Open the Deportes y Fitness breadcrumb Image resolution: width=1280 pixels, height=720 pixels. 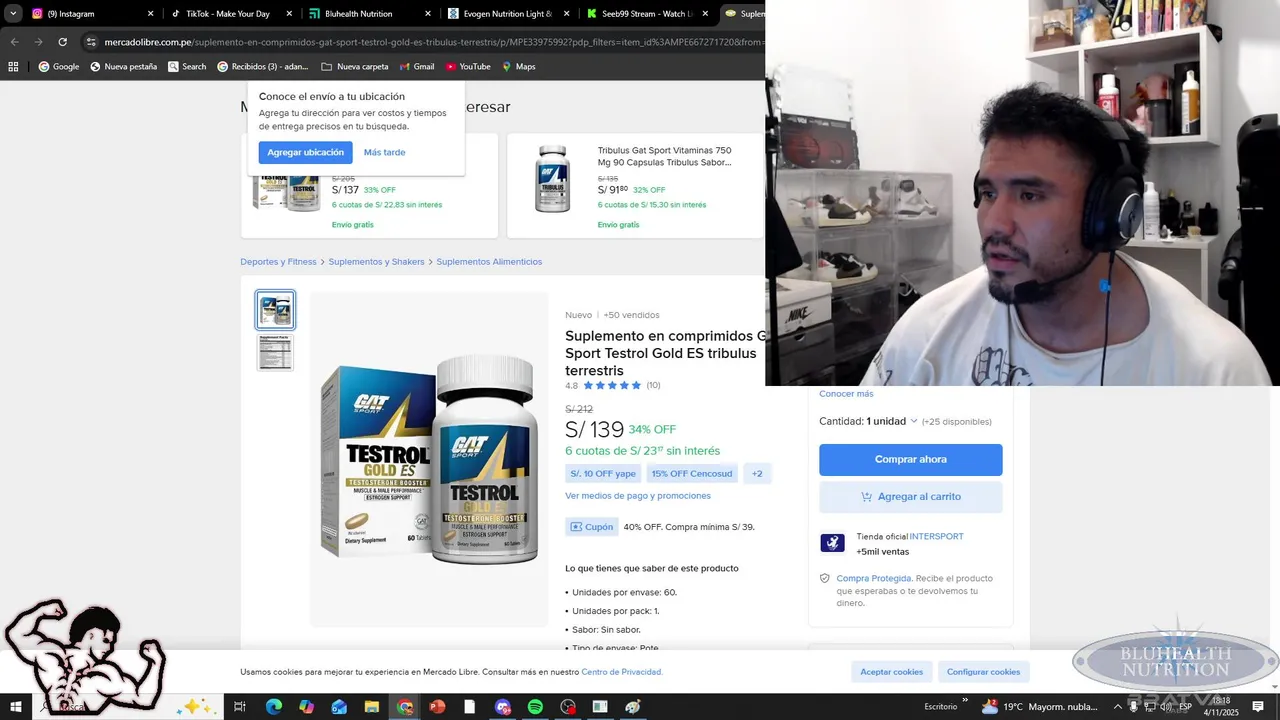(278, 262)
